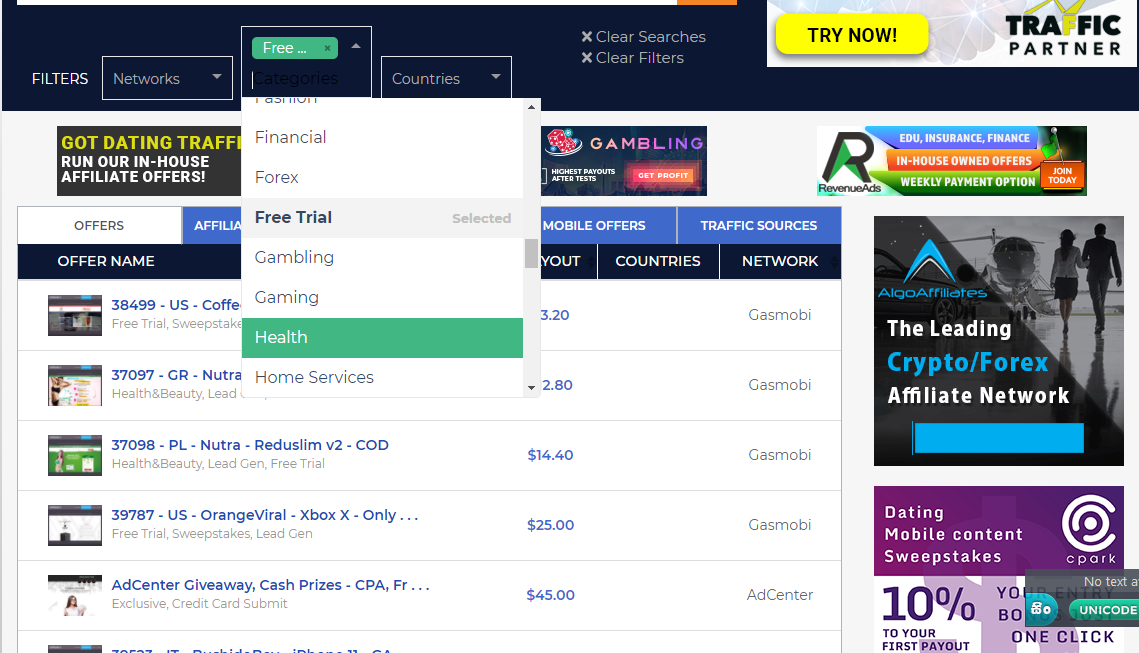Image resolution: width=1139 pixels, height=653 pixels.
Task: Click thumbnail of offer 38499
Action: 75,315
